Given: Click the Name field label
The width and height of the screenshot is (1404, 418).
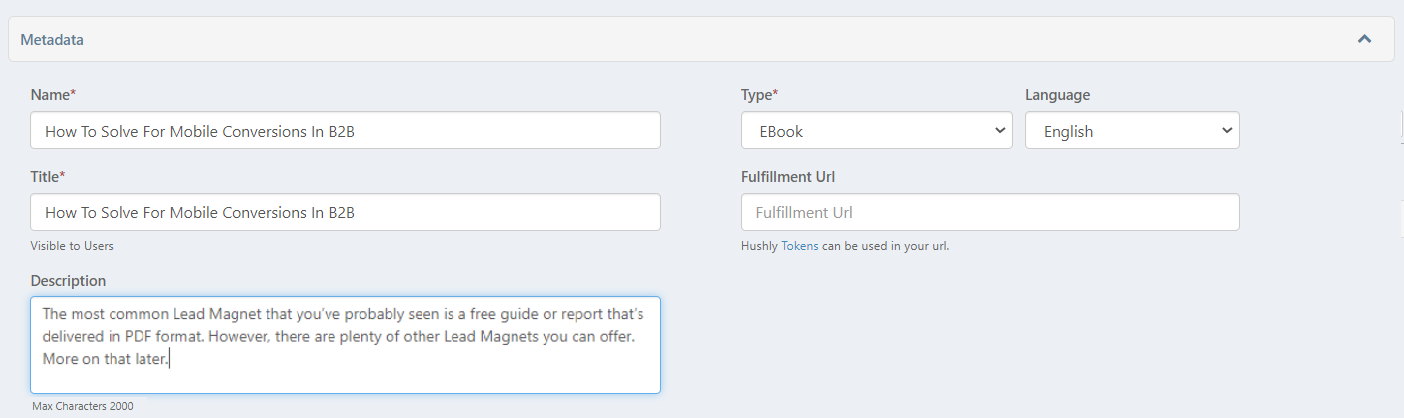Looking at the screenshot, I should click(53, 95).
